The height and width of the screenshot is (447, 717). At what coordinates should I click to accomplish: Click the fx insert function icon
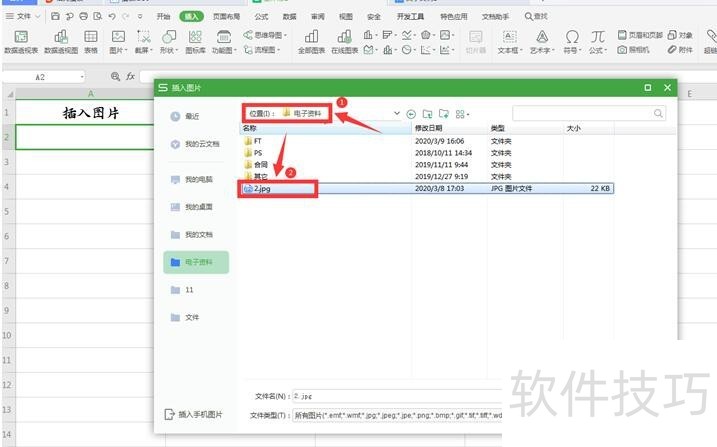[131, 77]
